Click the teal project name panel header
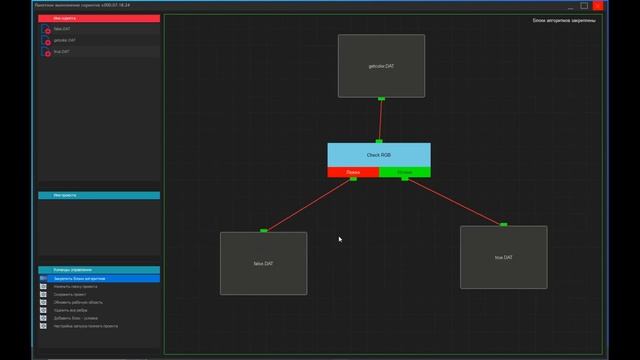Image resolution: width=640 pixels, height=360 pixels. point(99,196)
